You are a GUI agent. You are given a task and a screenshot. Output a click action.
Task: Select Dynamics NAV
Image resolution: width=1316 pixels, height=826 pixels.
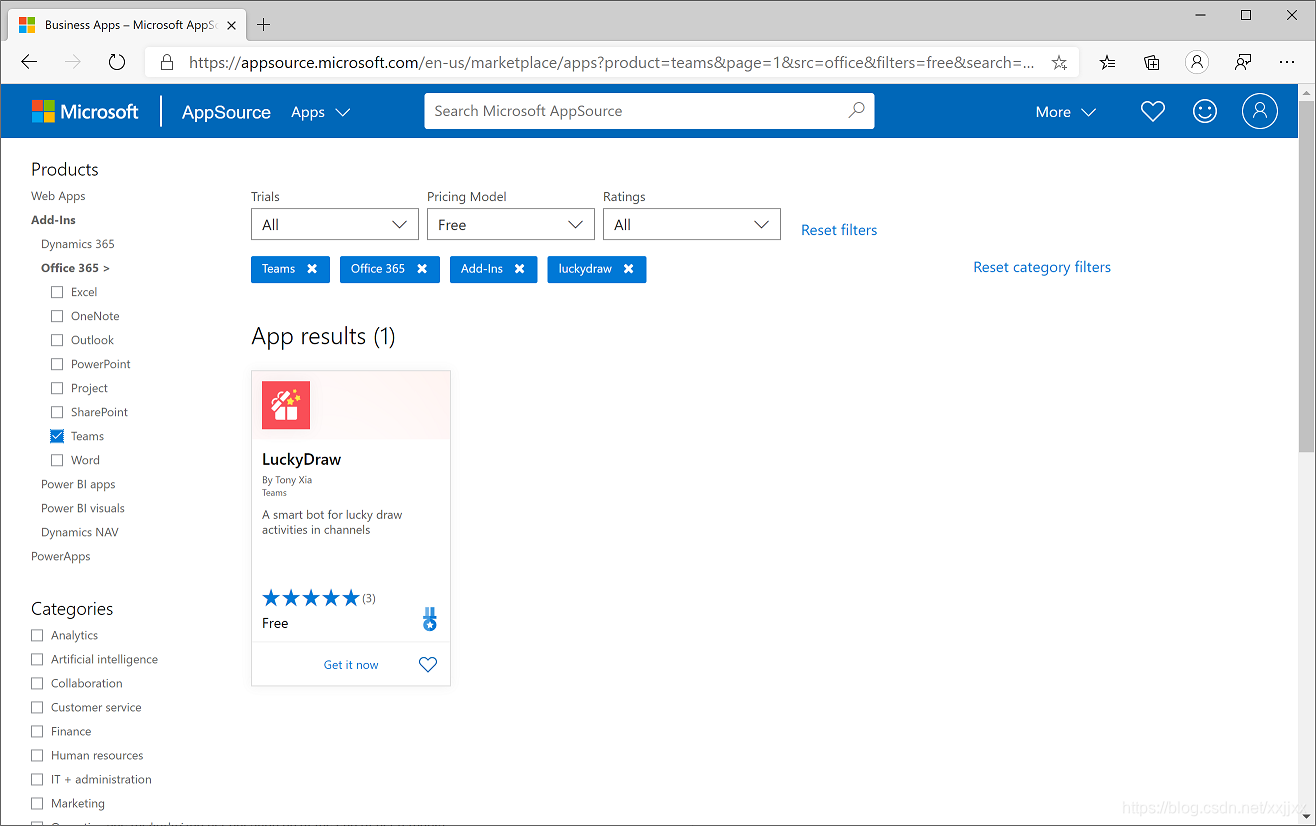click(x=80, y=532)
